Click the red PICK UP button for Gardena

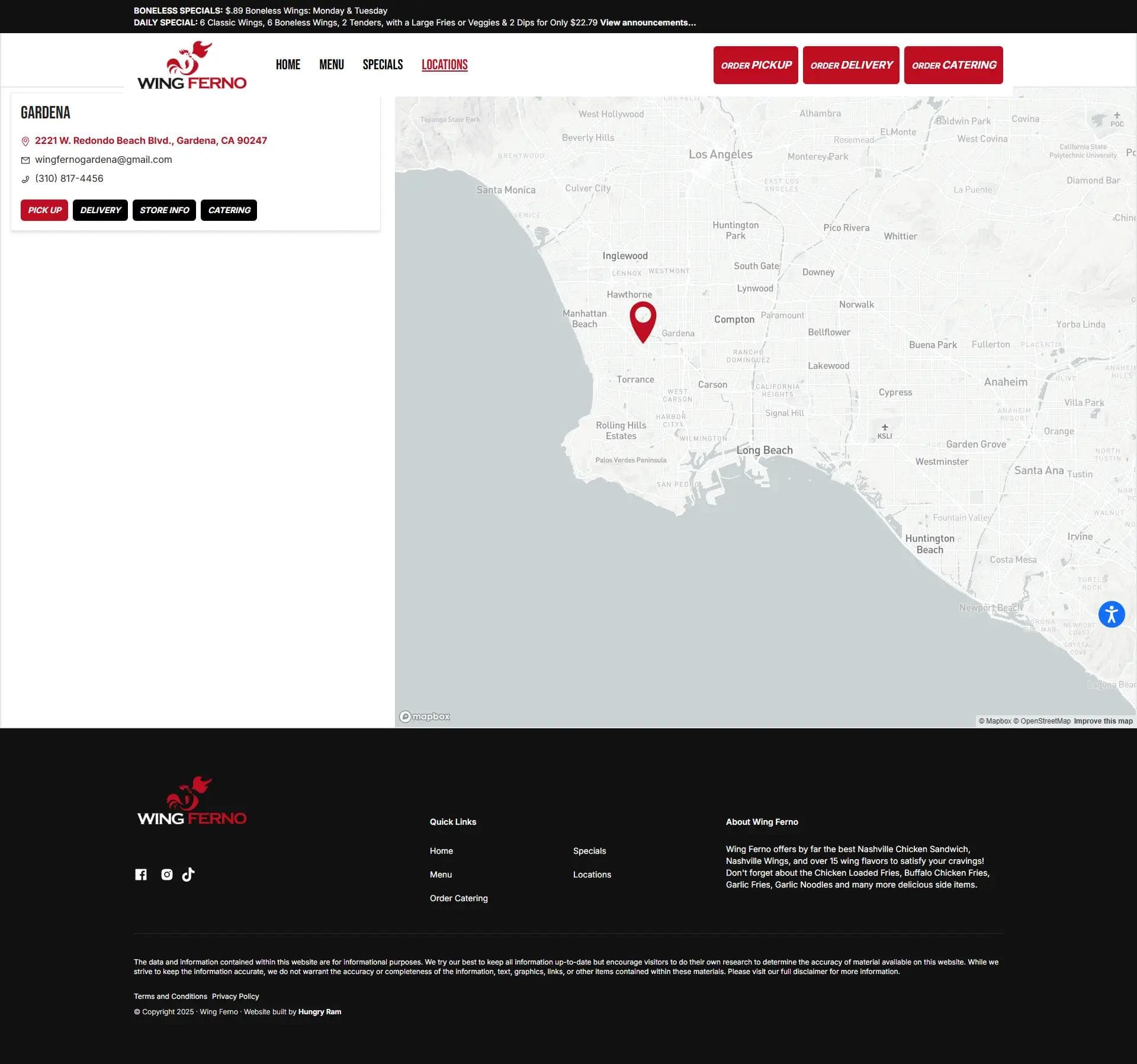[x=44, y=210]
